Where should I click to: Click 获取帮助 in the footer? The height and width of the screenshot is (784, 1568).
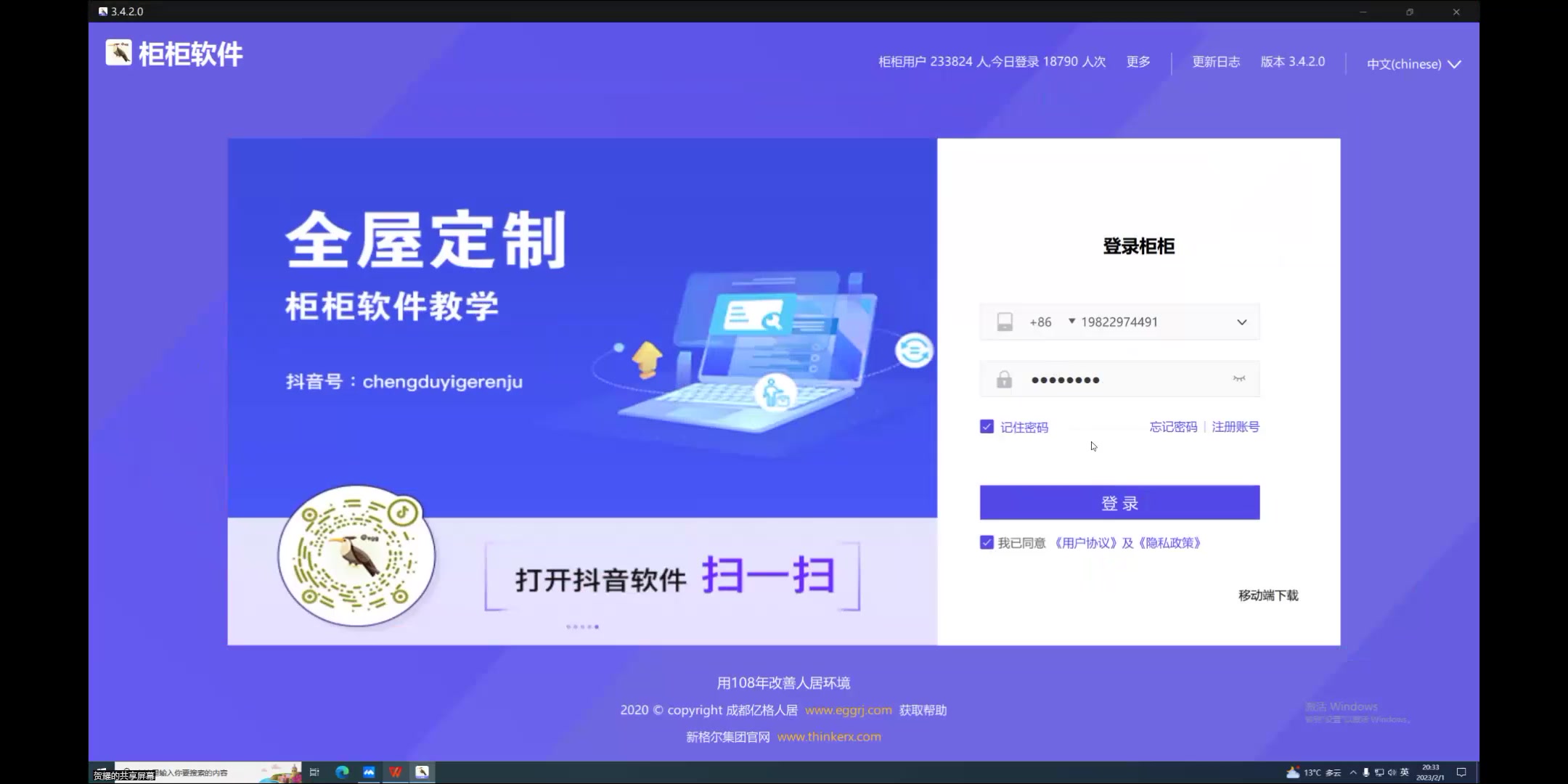coord(923,710)
